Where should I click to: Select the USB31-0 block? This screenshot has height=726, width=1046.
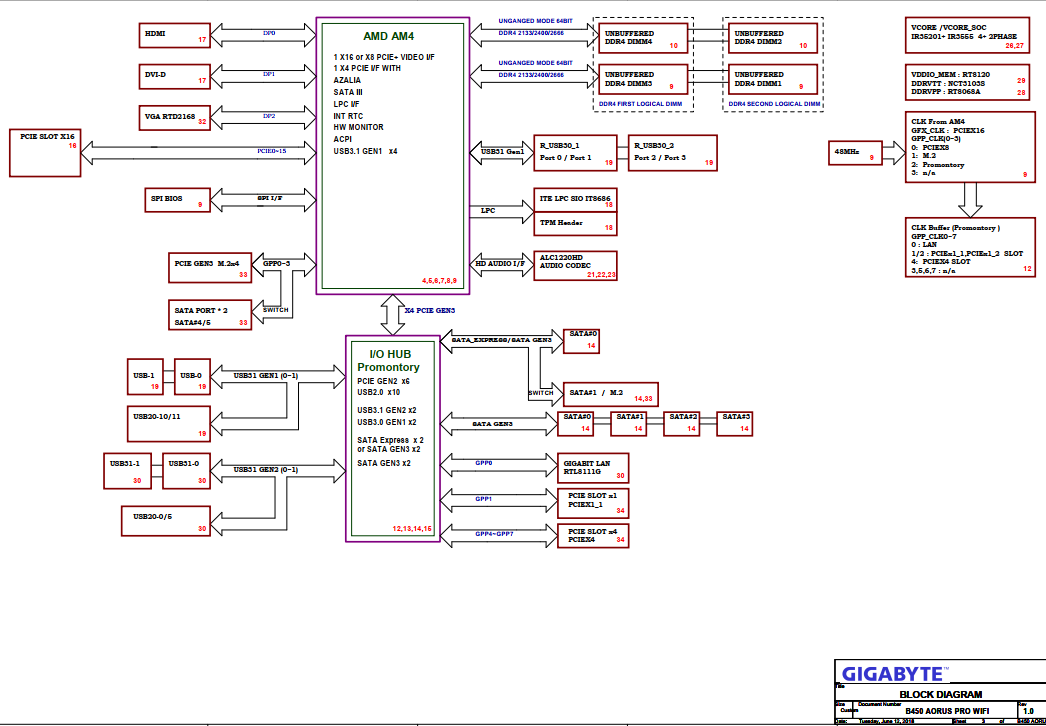click(x=187, y=470)
